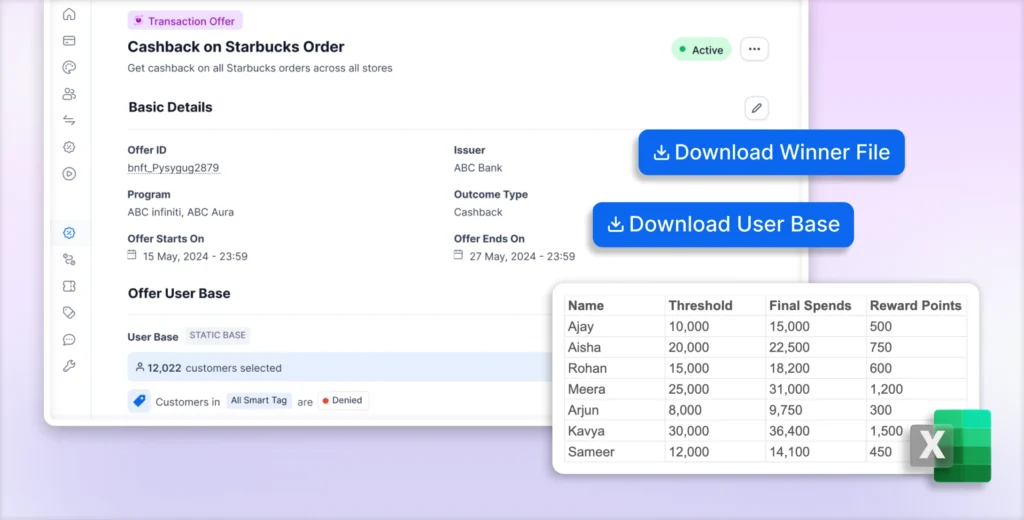
Task: Click the Download User Base button
Action: click(x=723, y=224)
